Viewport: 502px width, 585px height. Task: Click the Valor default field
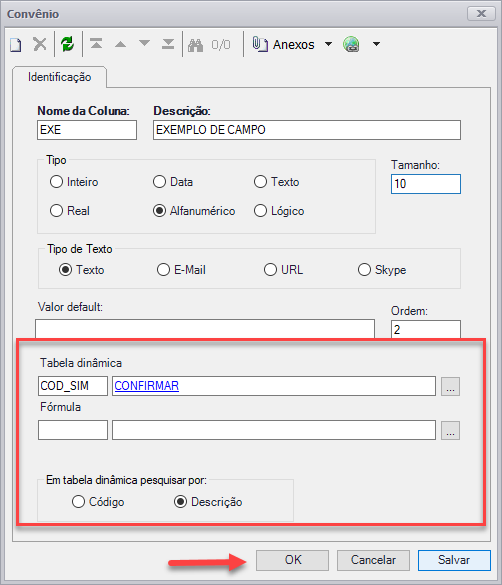click(205, 329)
